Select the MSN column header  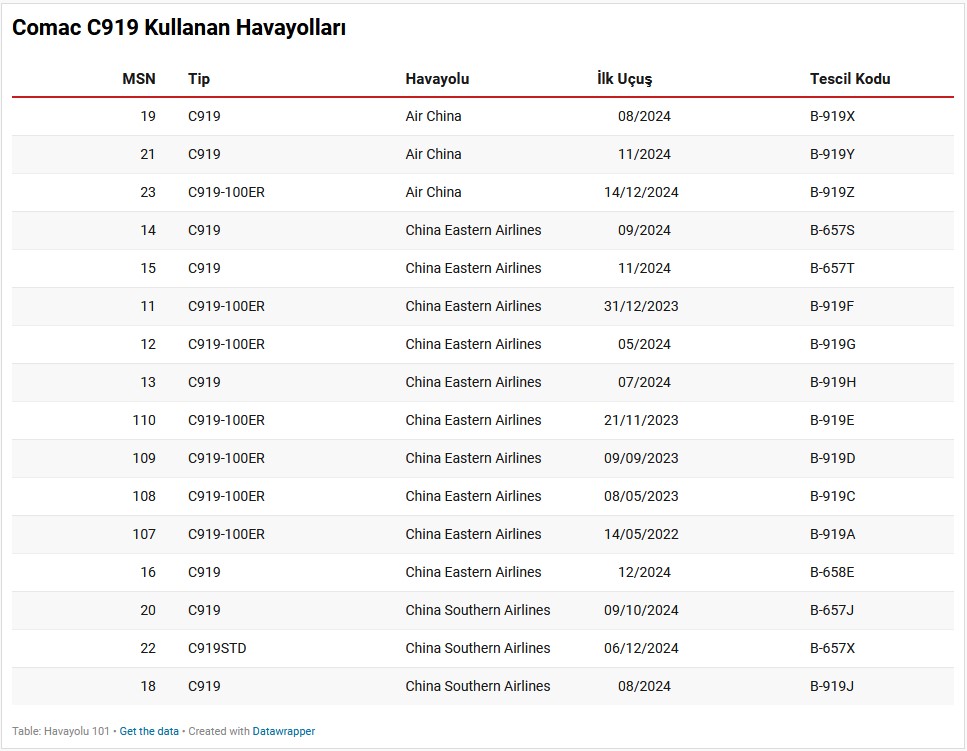(139, 79)
